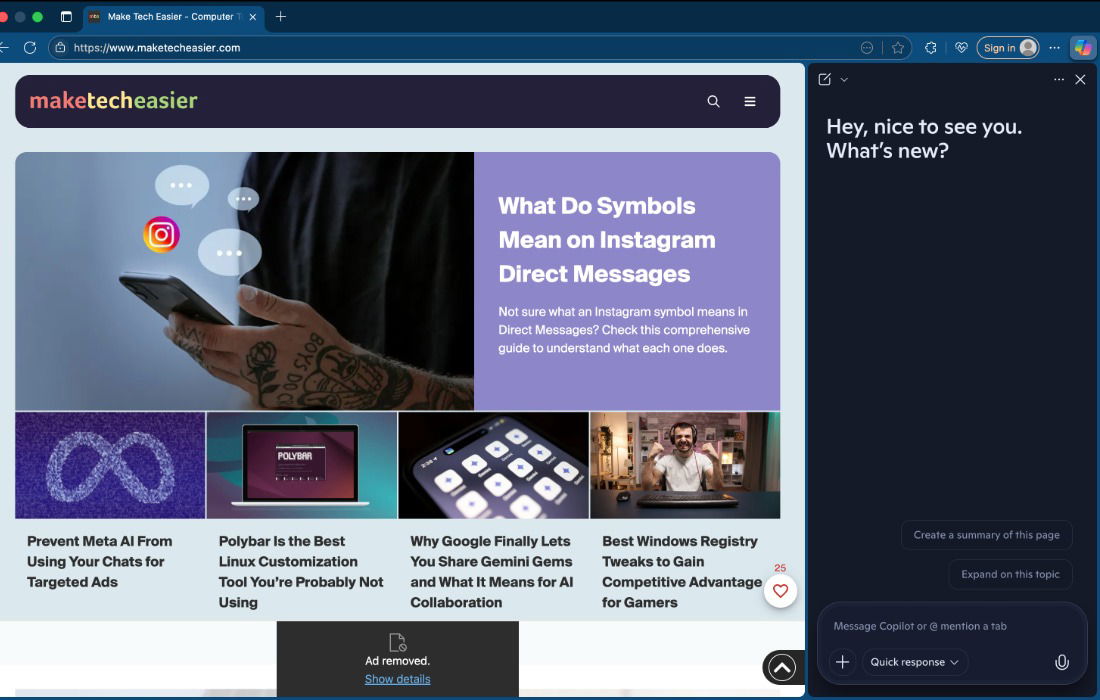1100x700 pixels.
Task: Toggle the Copilot sidebar icon in toolbar
Action: pyautogui.click(x=1082, y=47)
